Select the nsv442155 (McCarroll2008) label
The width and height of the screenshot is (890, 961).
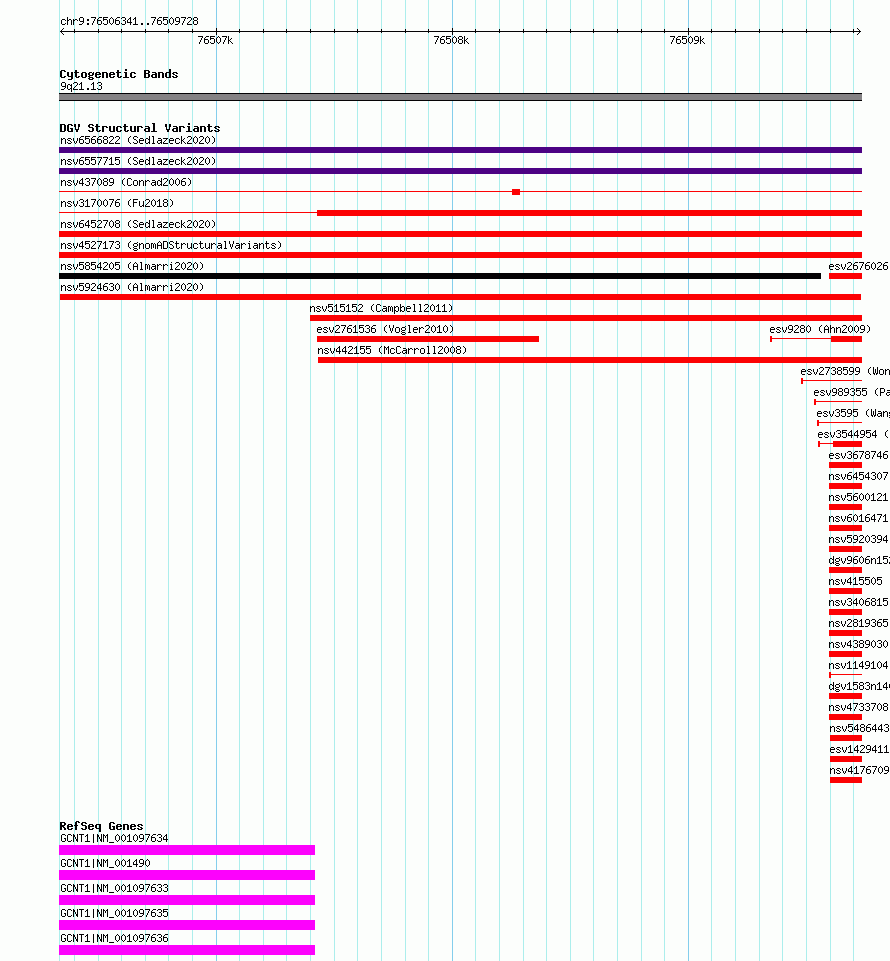pyautogui.click(x=392, y=350)
